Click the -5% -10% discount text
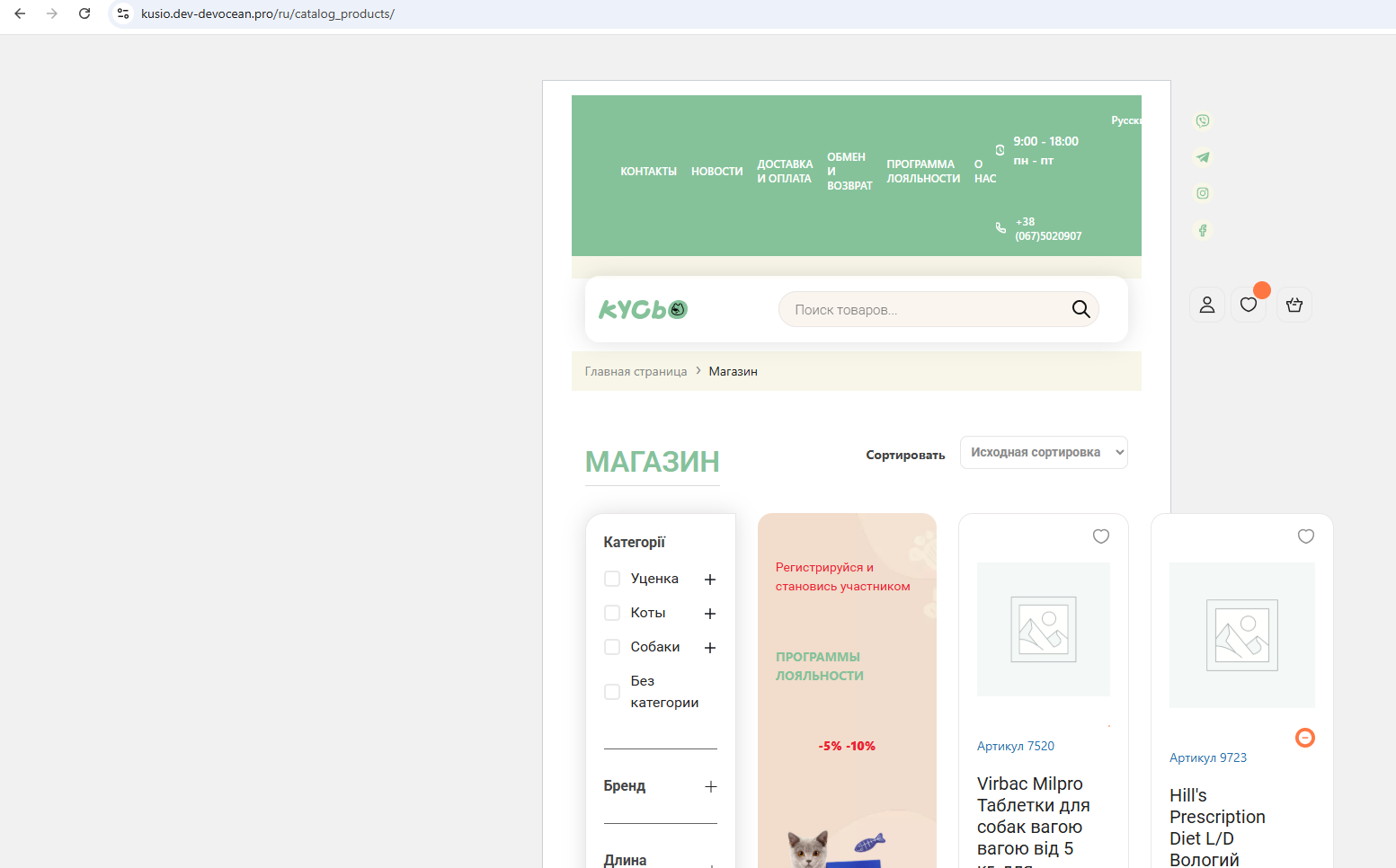Image resolution: width=1396 pixels, height=868 pixels. click(847, 746)
